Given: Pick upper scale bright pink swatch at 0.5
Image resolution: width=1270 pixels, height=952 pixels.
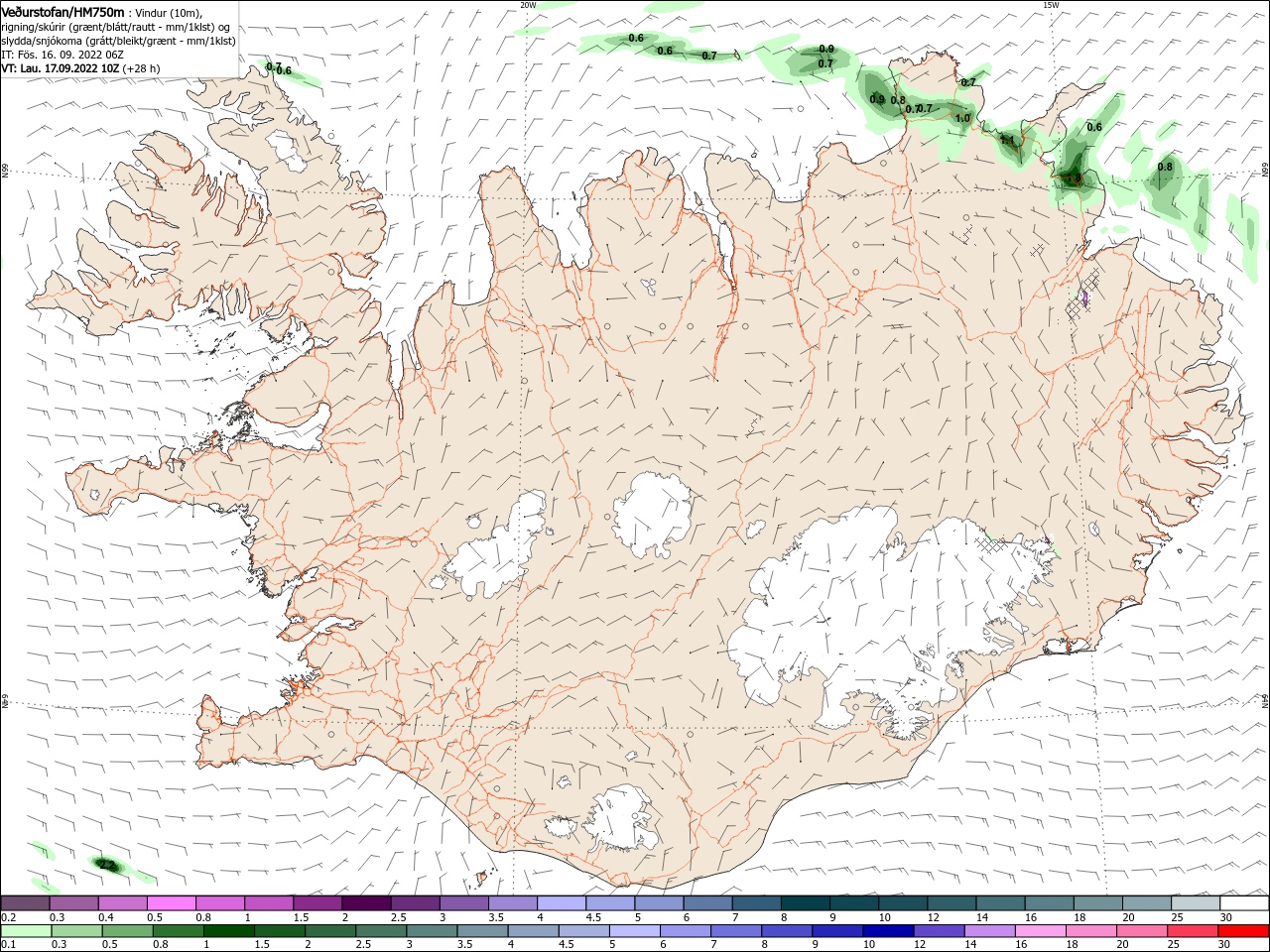Looking at the screenshot, I should click(x=172, y=903).
